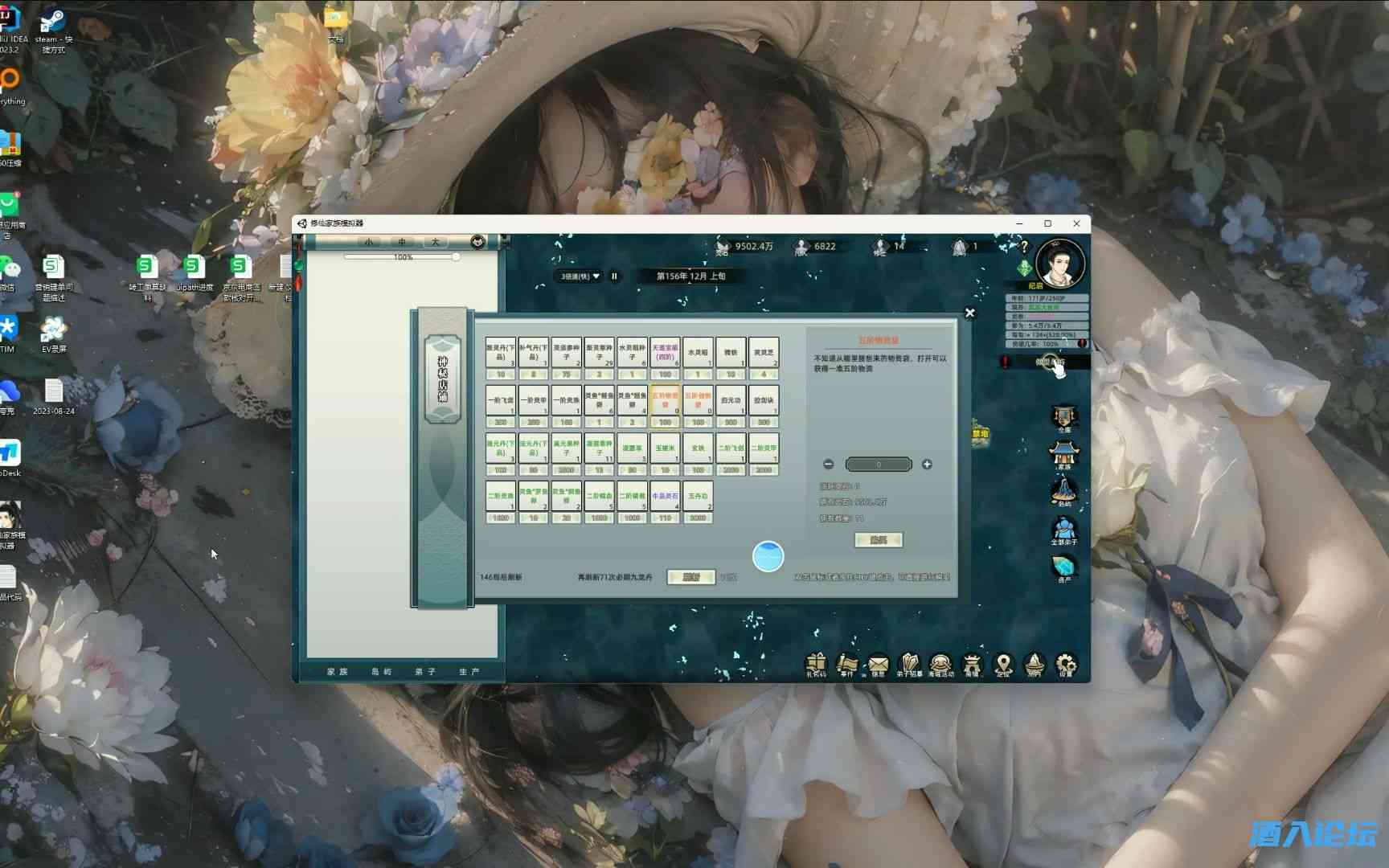This screenshot has width=1389, height=868.
Task: Increase purchase quantity with plus button
Action: [927, 465]
